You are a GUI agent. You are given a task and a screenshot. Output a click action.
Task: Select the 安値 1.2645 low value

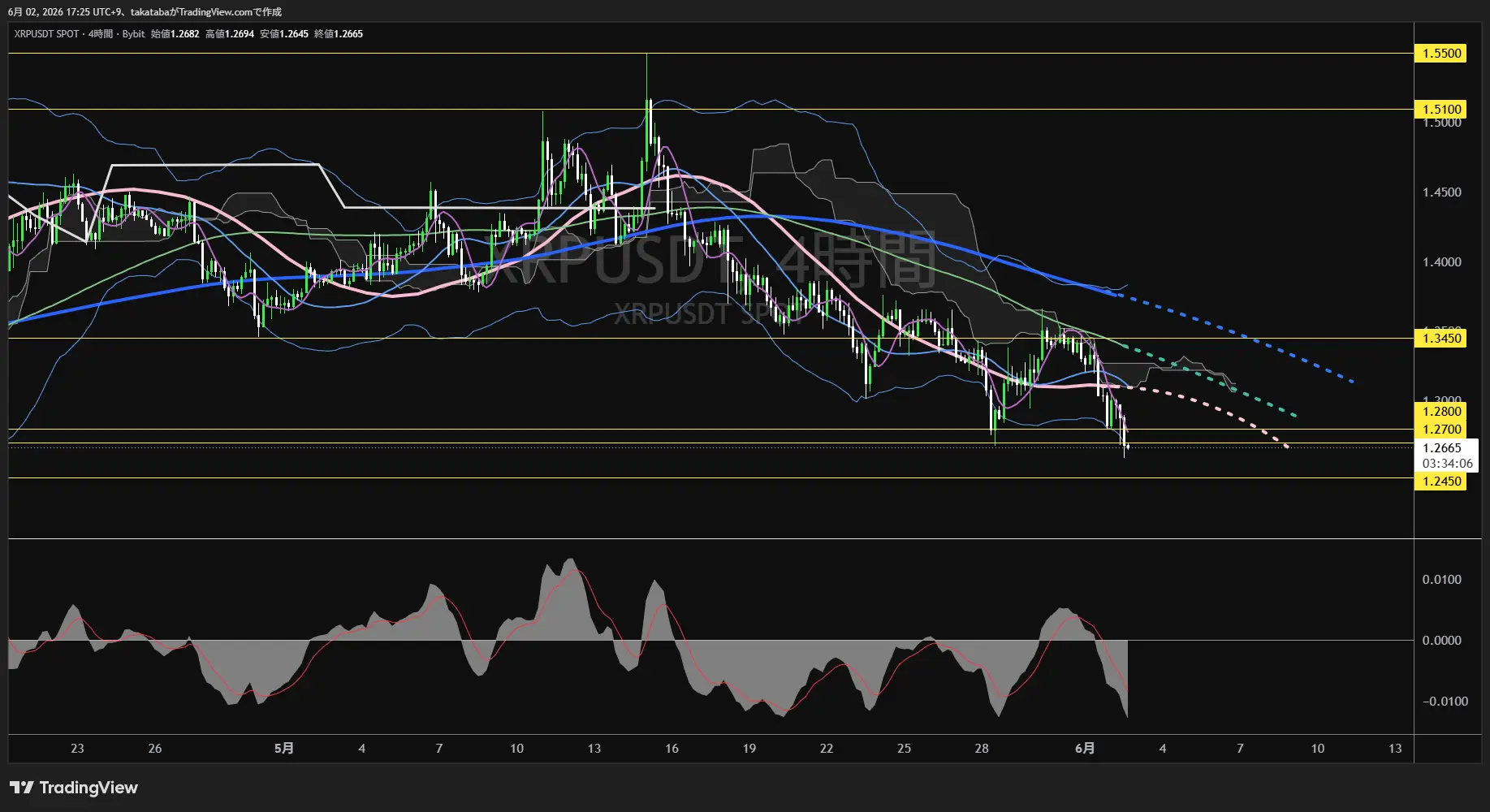pos(284,34)
